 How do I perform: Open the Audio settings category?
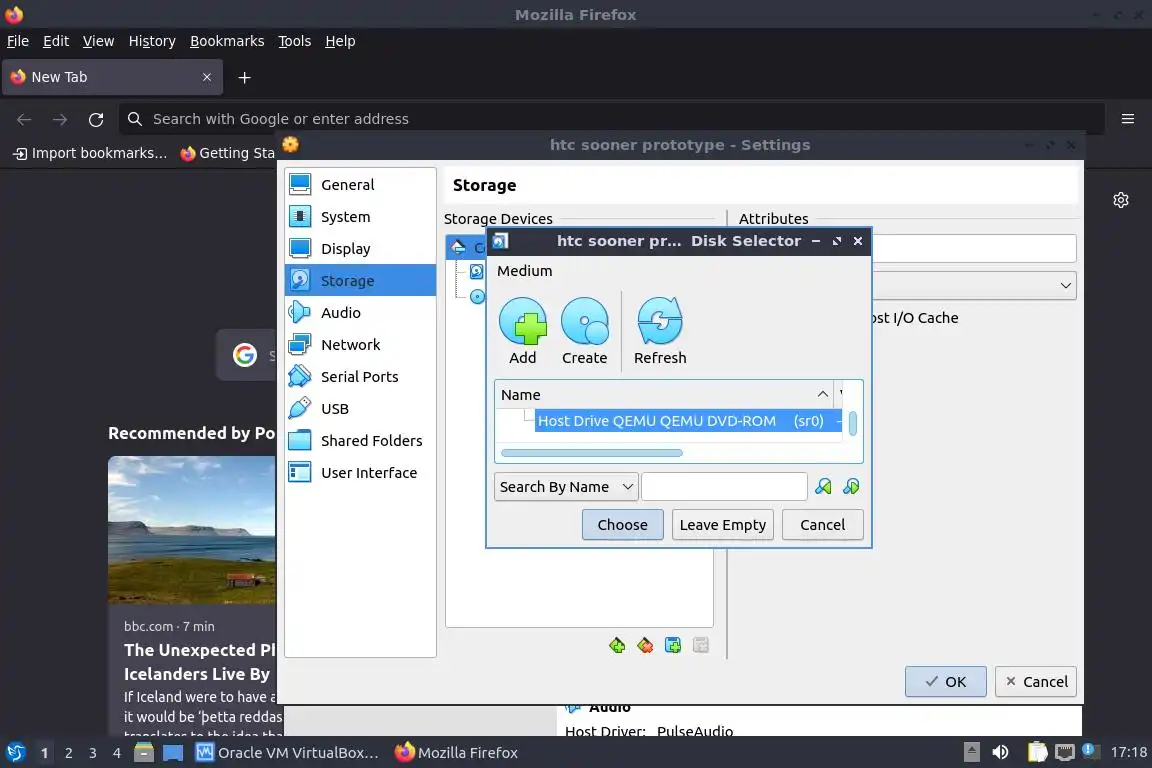click(x=360, y=312)
